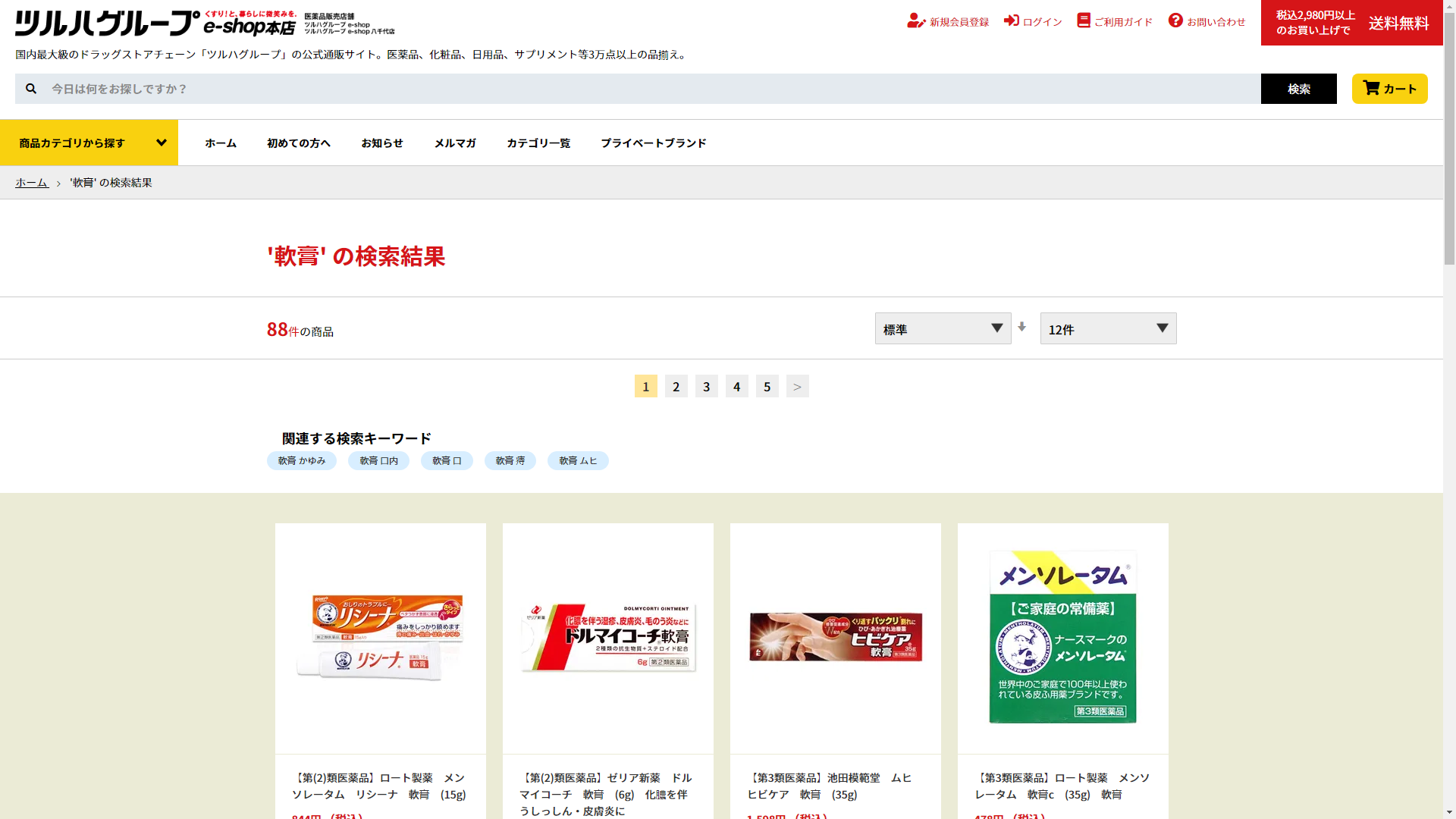Open the プライベートブランド menu item
Viewport: 1456px width, 819px height.
653,143
